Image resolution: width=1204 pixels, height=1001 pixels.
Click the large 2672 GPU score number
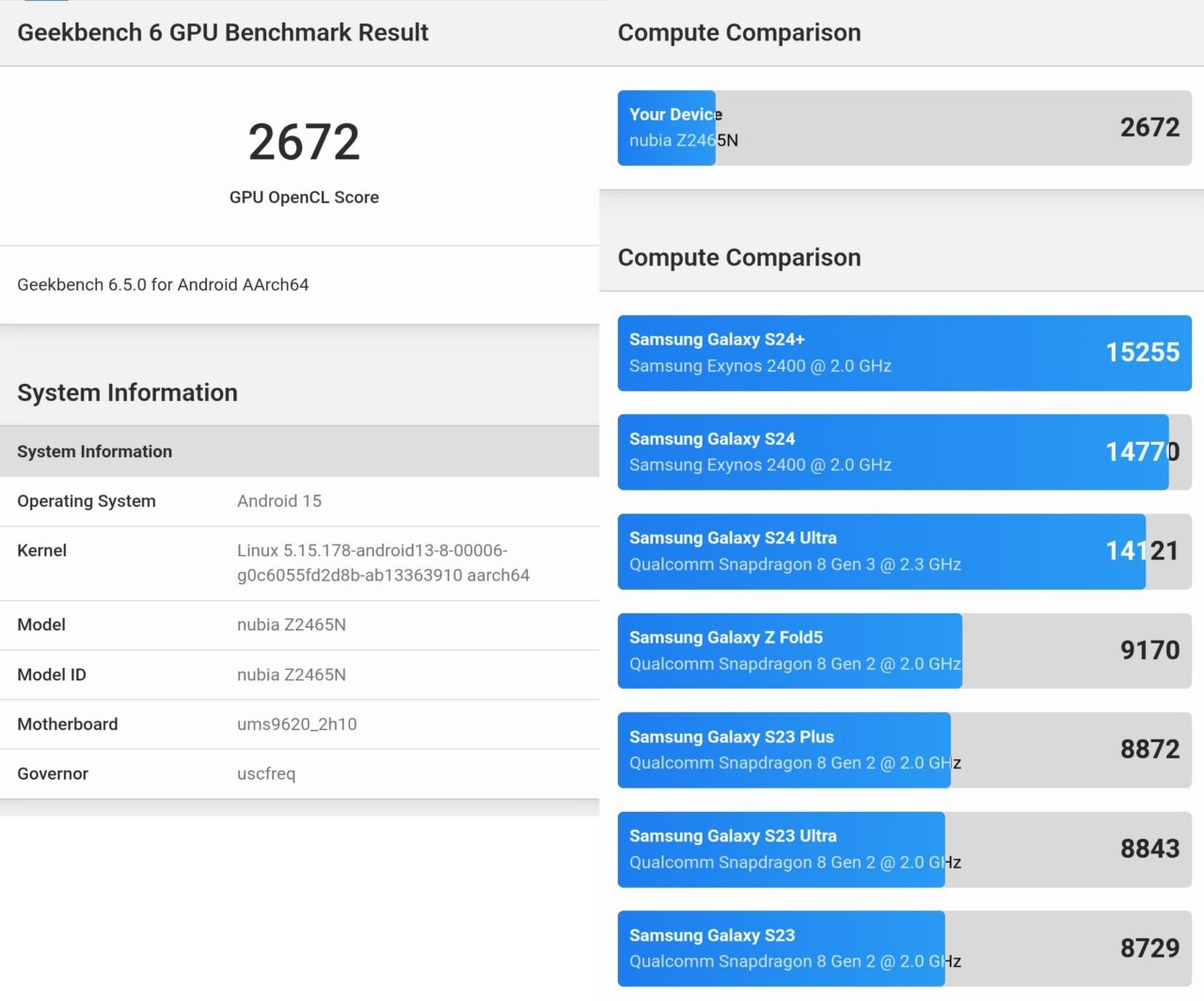304,142
